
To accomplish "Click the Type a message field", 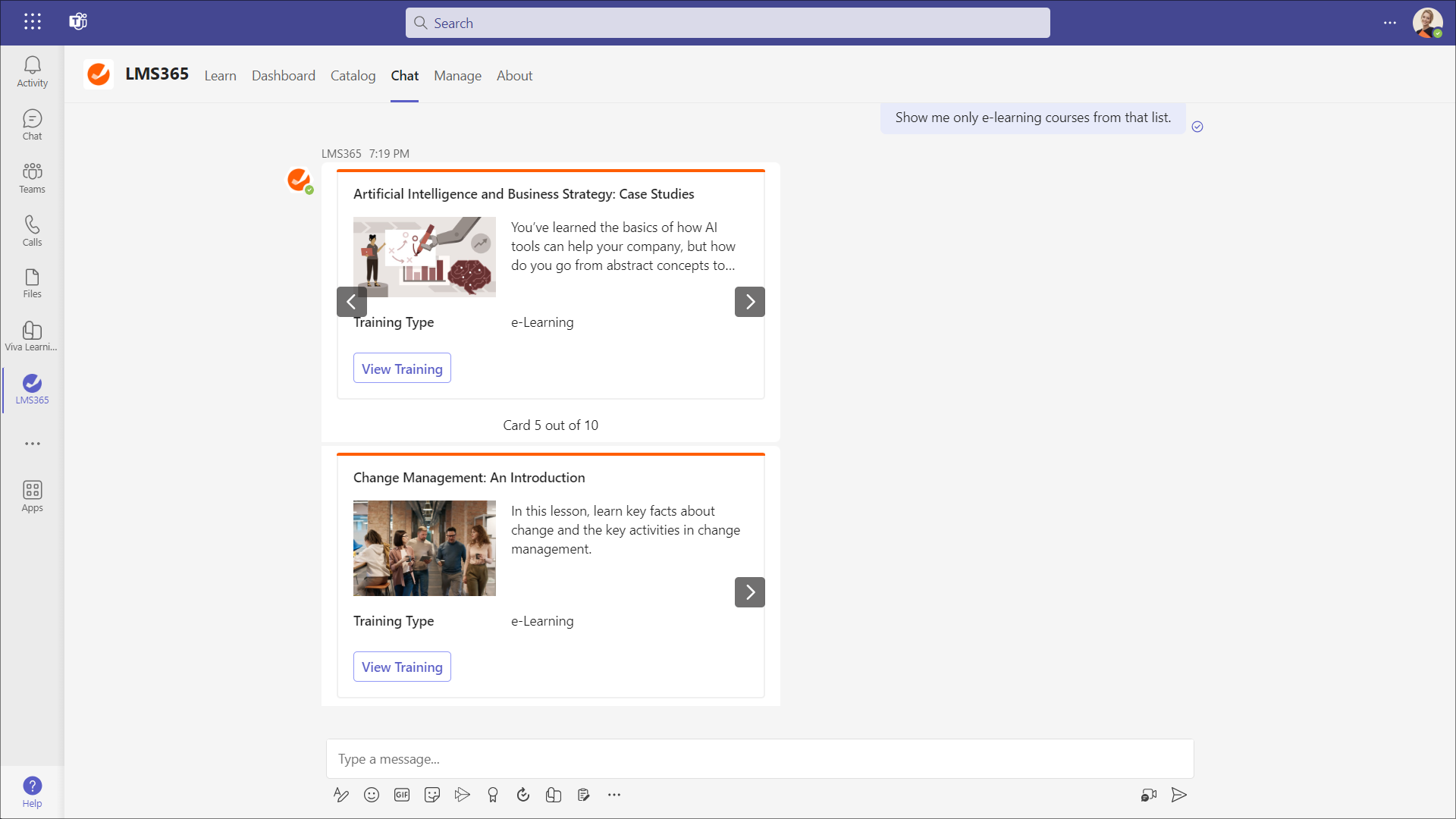I will (758, 759).
